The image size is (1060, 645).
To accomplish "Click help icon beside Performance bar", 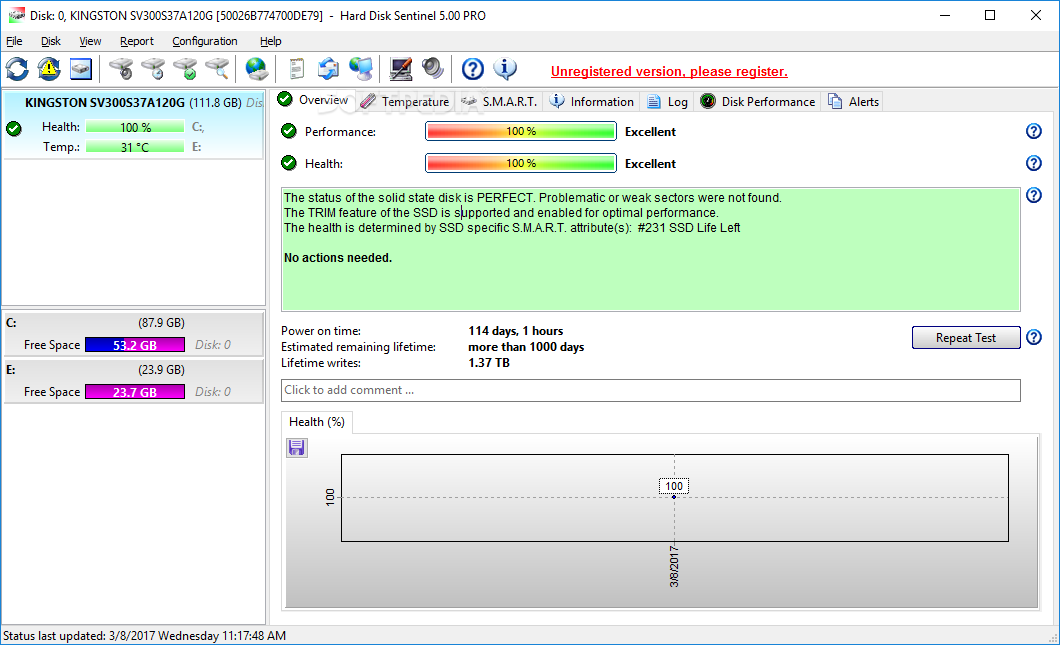I will click(x=1034, y=131).
